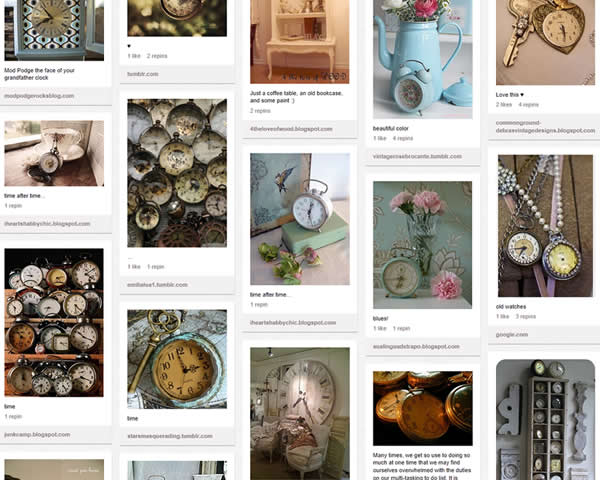View the giant wall clock bedroom photo

click(300, 414)
